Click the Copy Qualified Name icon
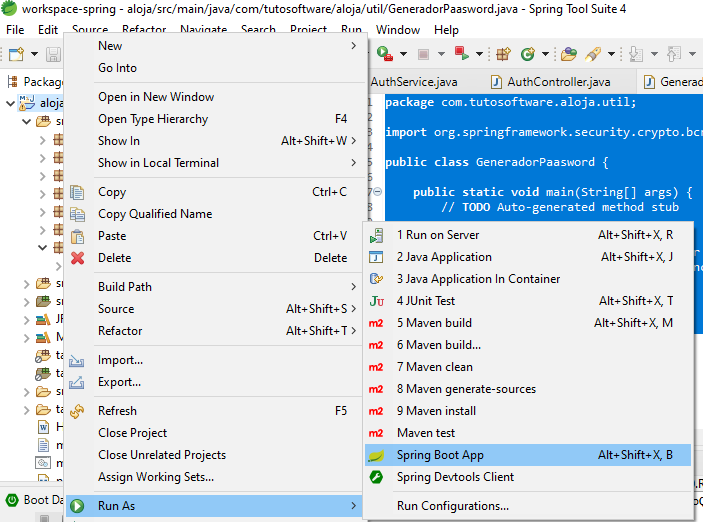Viewport: 703px width, 522px height. coord(77,214)
